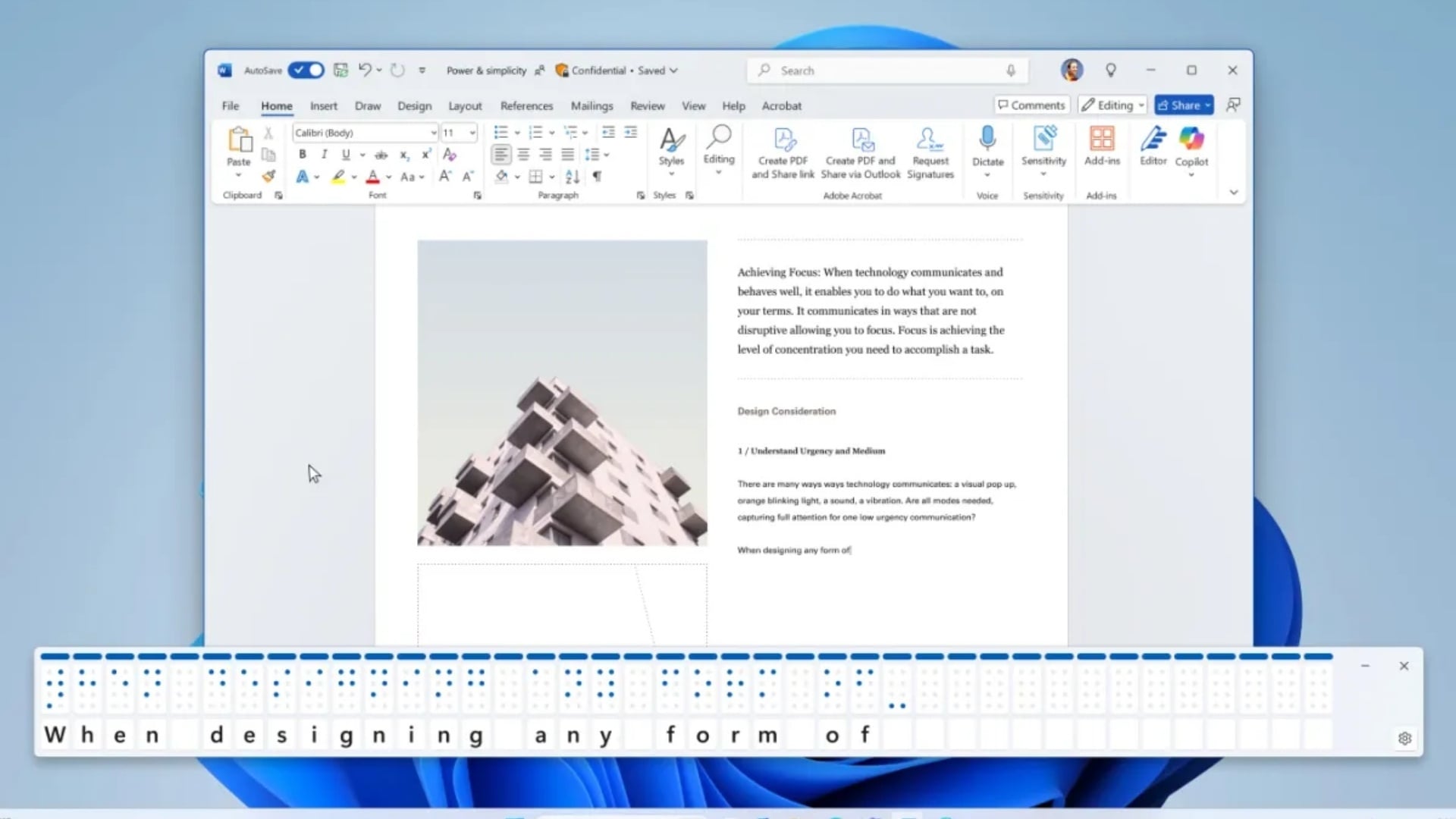Screen dimensions: 1456x819
Task: Switch to the References tab
Action: (x=526, y=106)
